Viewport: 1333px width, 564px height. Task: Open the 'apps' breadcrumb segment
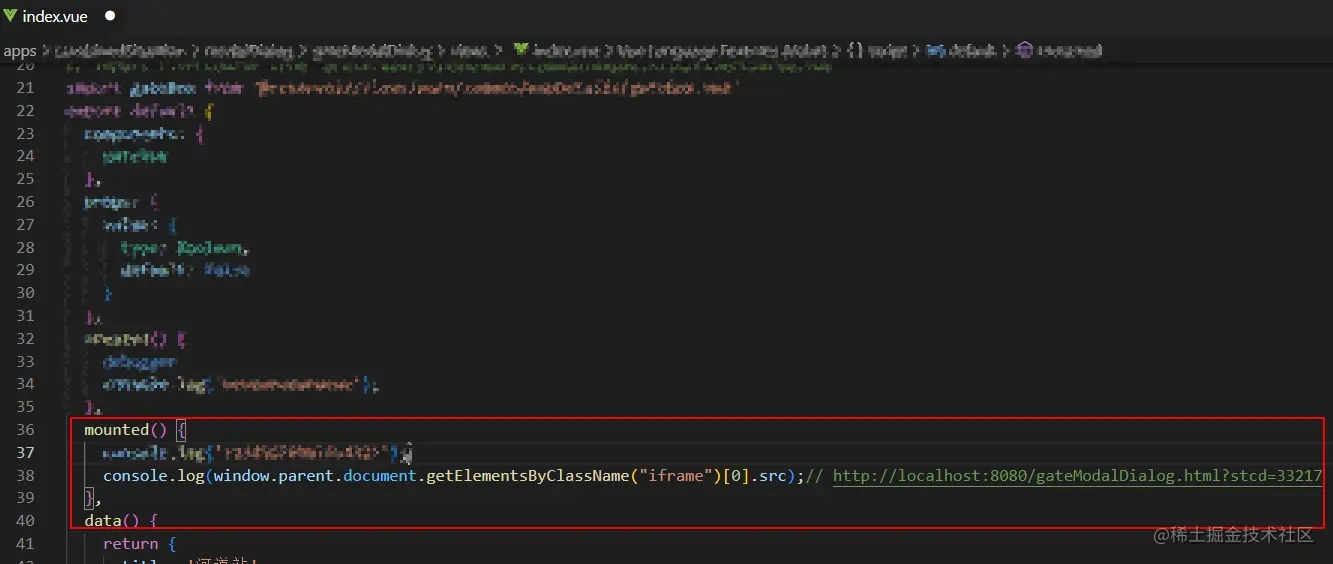(19, 50)
